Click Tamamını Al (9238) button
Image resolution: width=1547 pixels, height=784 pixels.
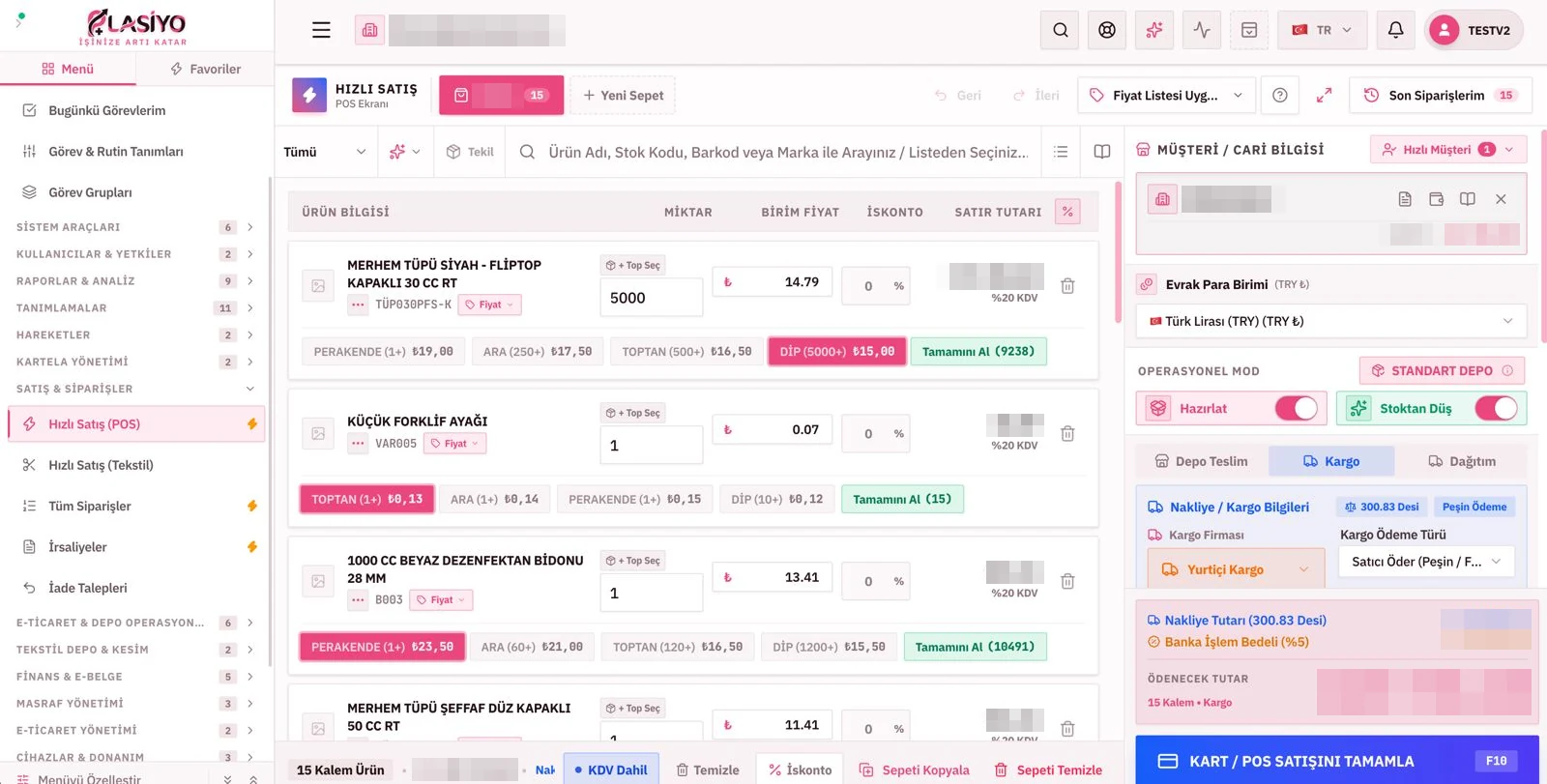[978, 352]
